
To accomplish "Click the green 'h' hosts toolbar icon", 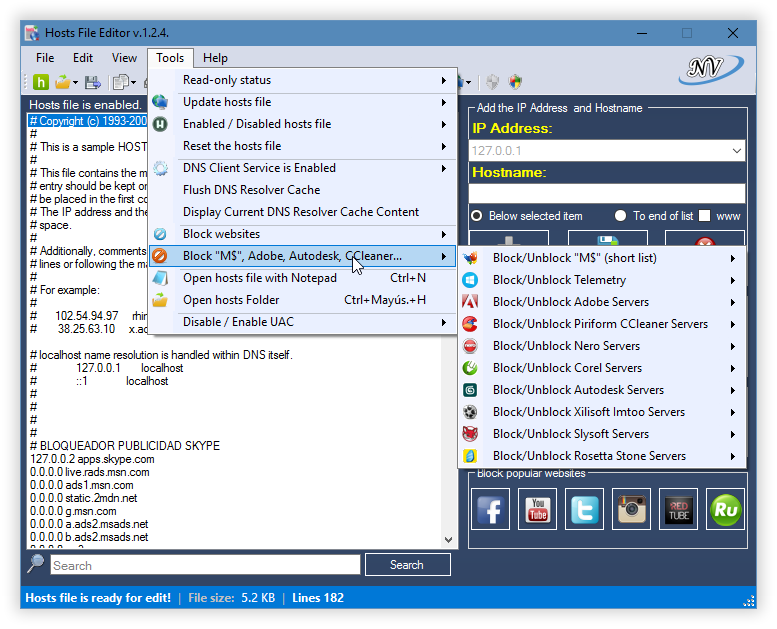I will (x=41, y=82).
